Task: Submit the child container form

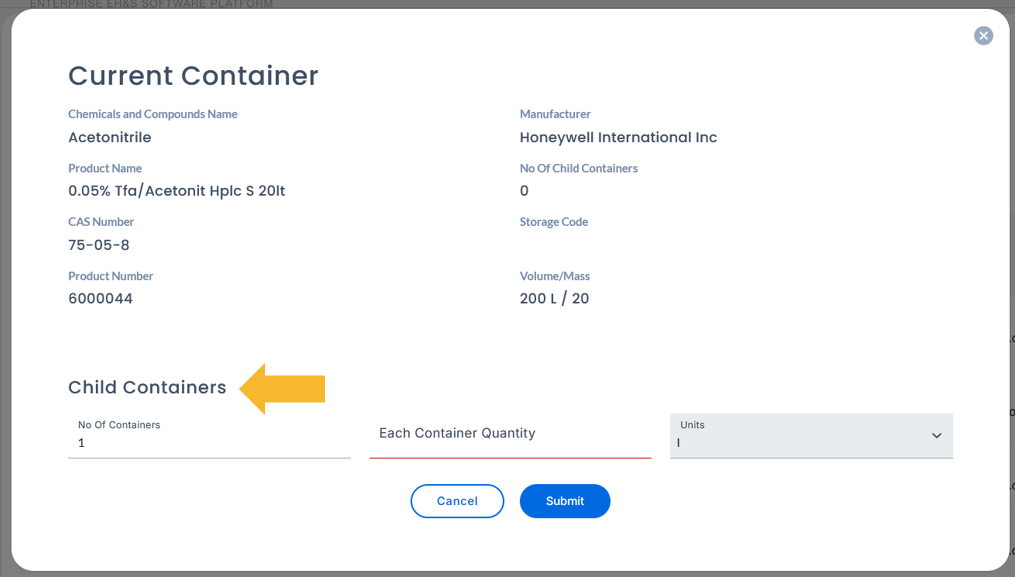Action: (x=564, y=501)
